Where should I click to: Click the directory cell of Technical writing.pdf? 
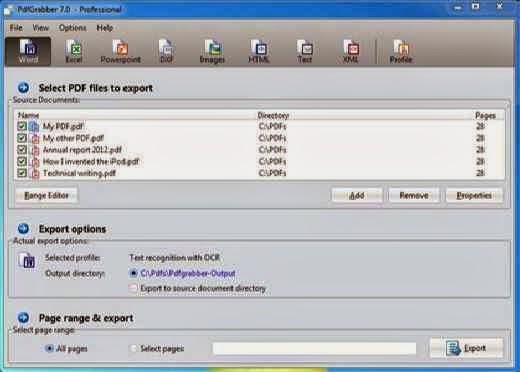click(x=272, y=173)
